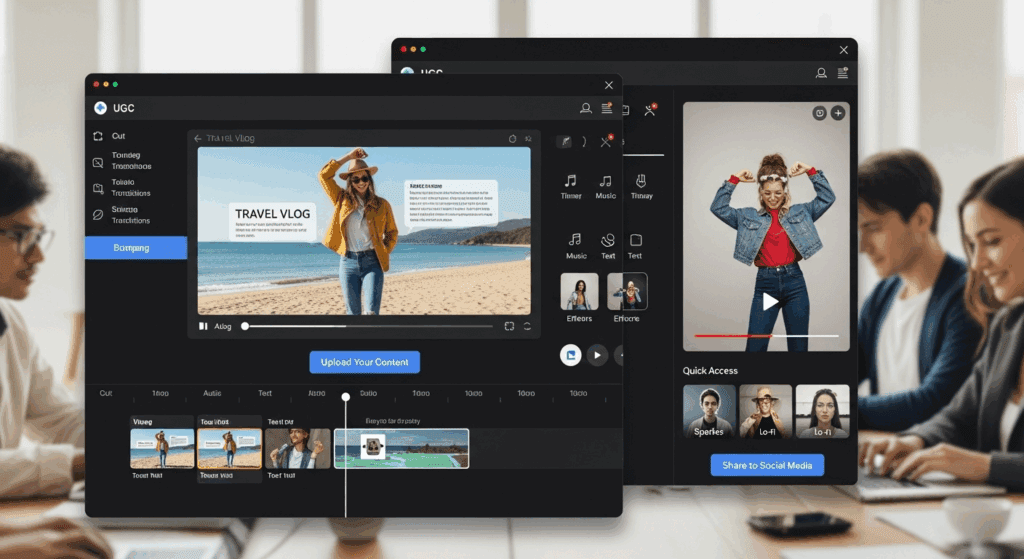The height and width of the screenshot is (559, 1024).
Task: Click Upload Your Content button
Action: (364, 362)
